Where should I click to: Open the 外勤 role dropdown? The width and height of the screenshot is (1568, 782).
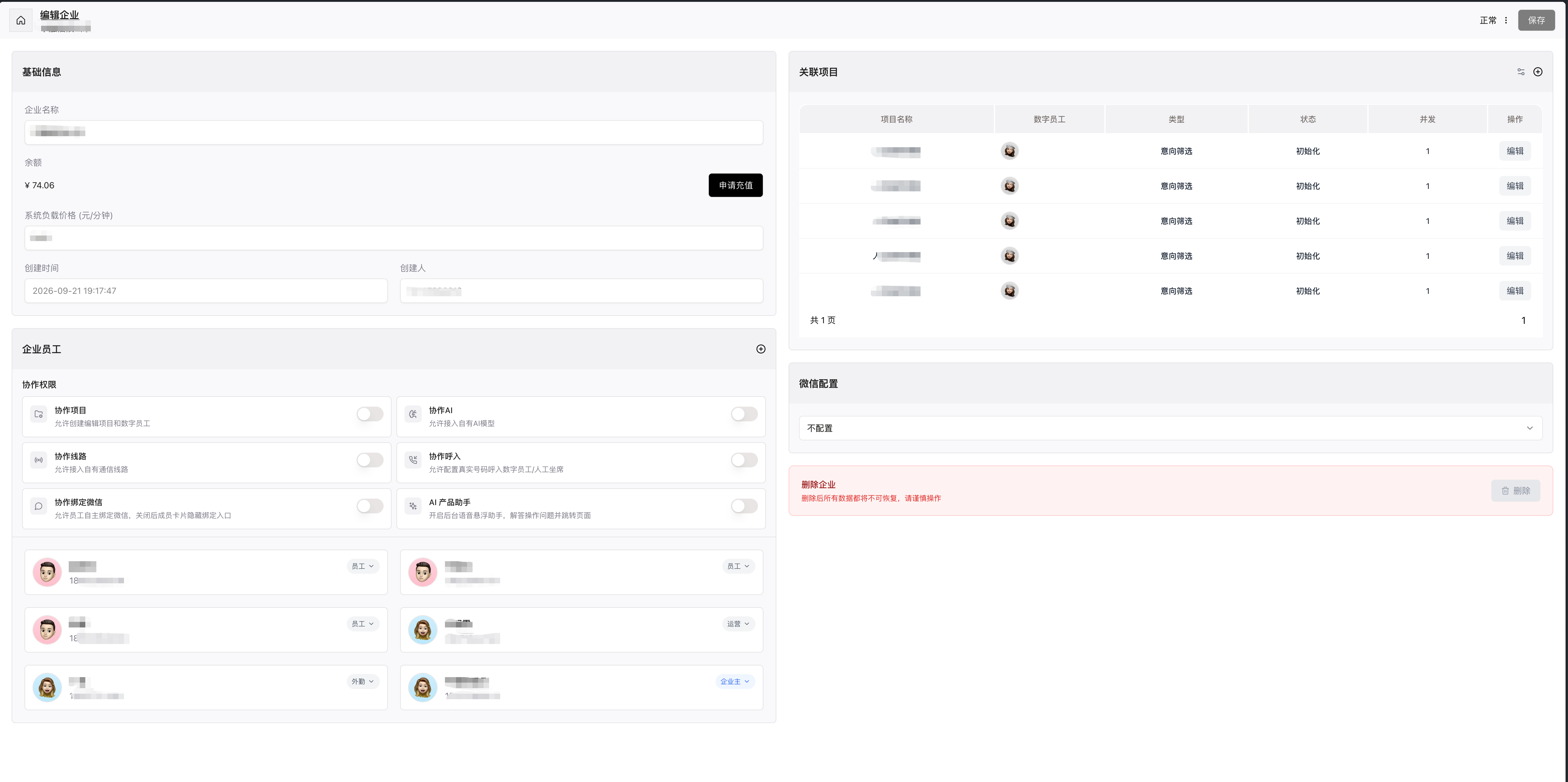[363, 682]
